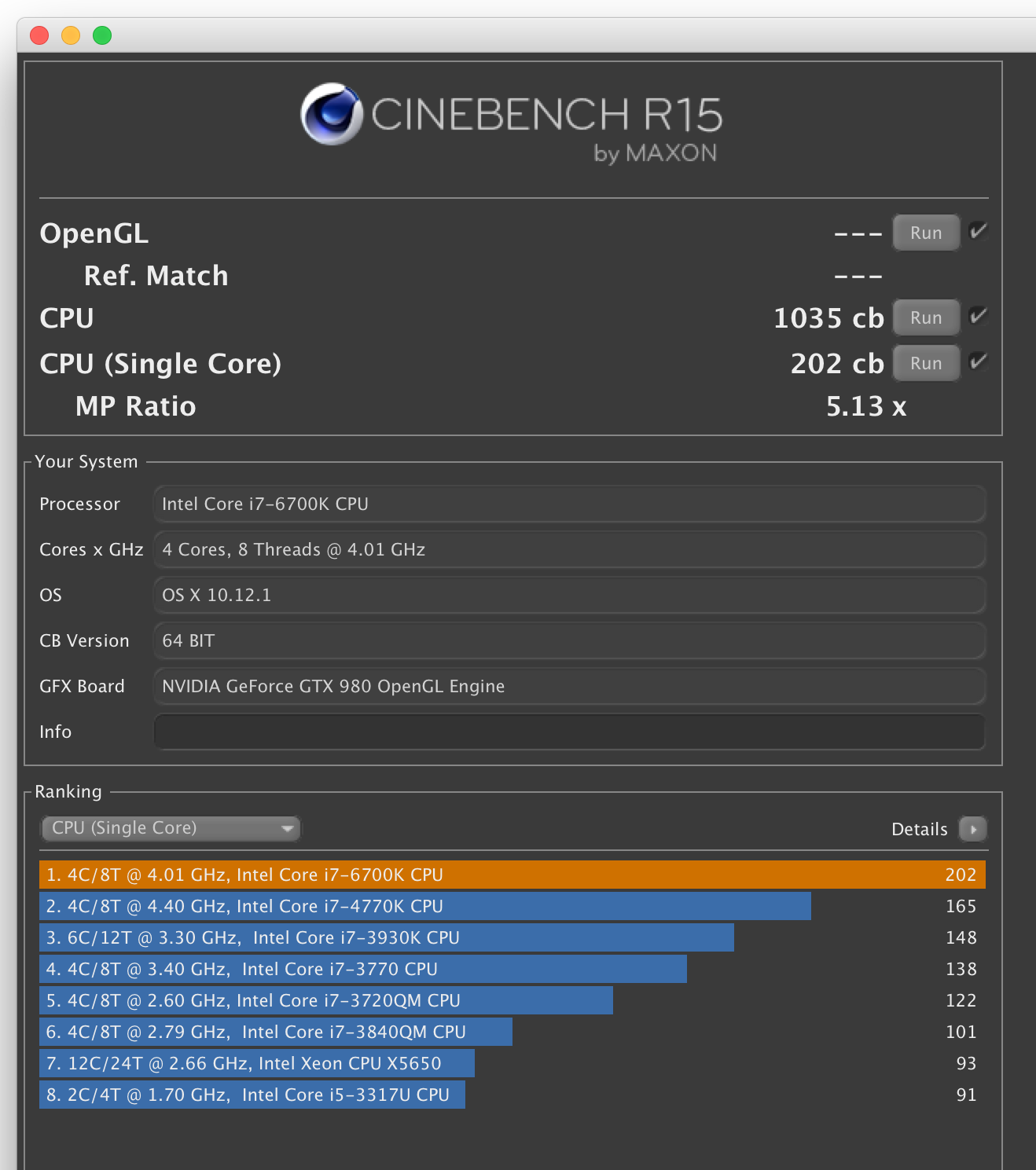This screenshot has width=1036, height=1170.
Task: Toggle the CPU Single Core checkbox
Action: [x=978, y=361]
